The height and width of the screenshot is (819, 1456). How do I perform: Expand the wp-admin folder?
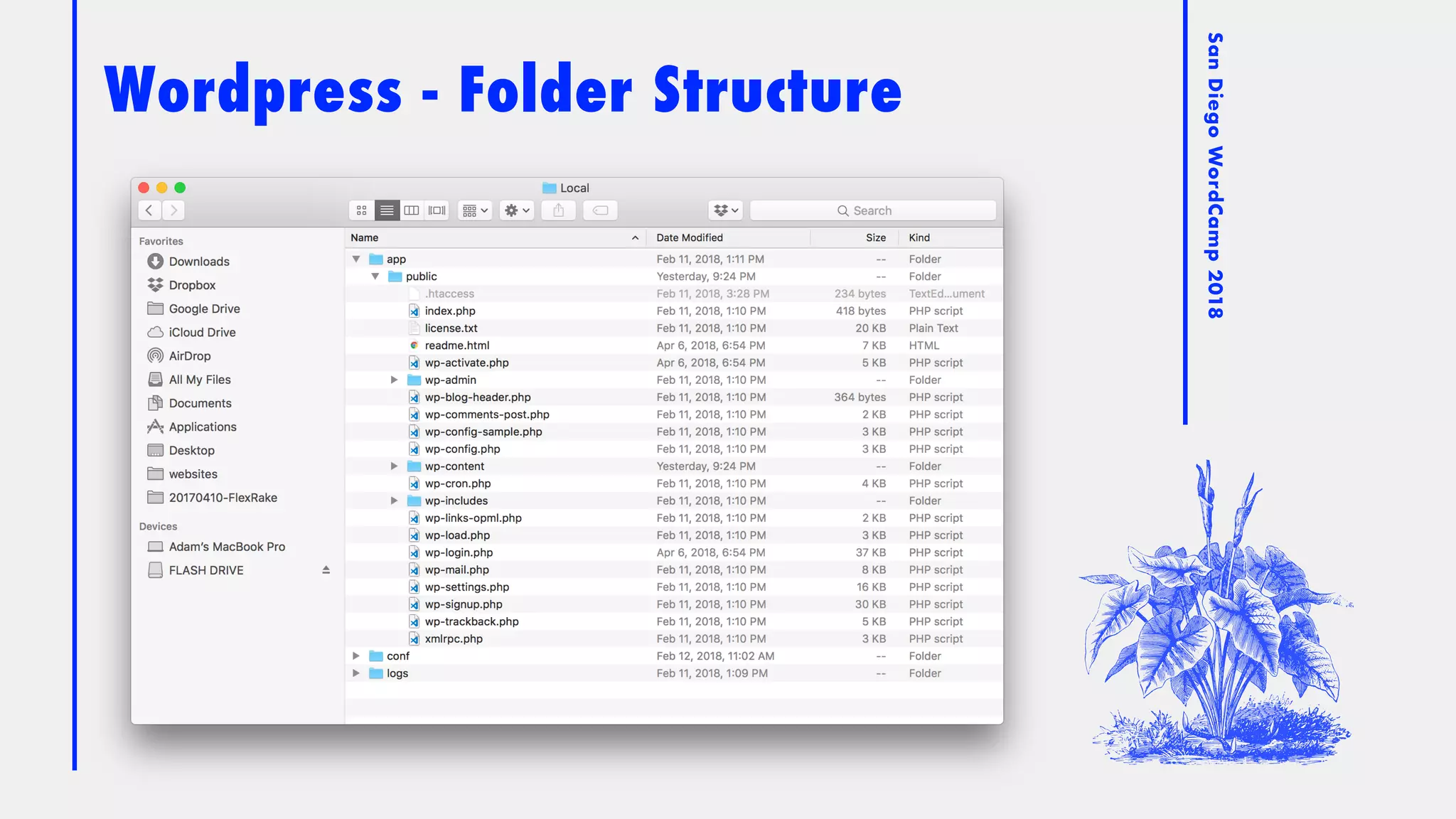[394, 380]
